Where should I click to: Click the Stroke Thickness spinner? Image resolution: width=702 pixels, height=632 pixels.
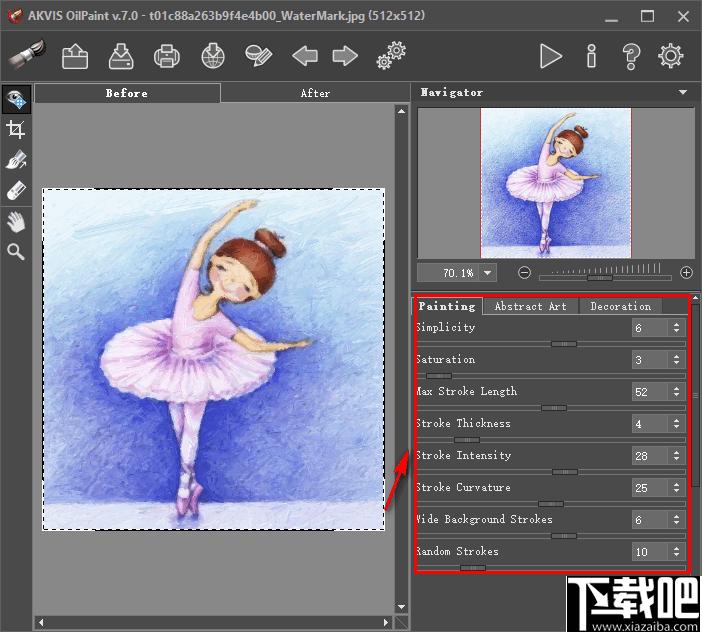(x=676, y=424)
